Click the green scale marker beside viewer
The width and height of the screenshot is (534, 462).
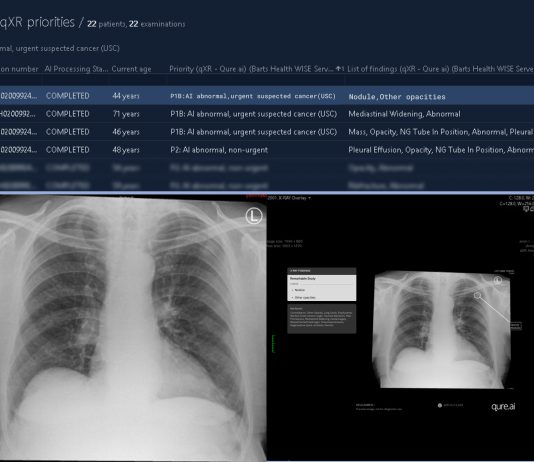(x=273, y=344)
